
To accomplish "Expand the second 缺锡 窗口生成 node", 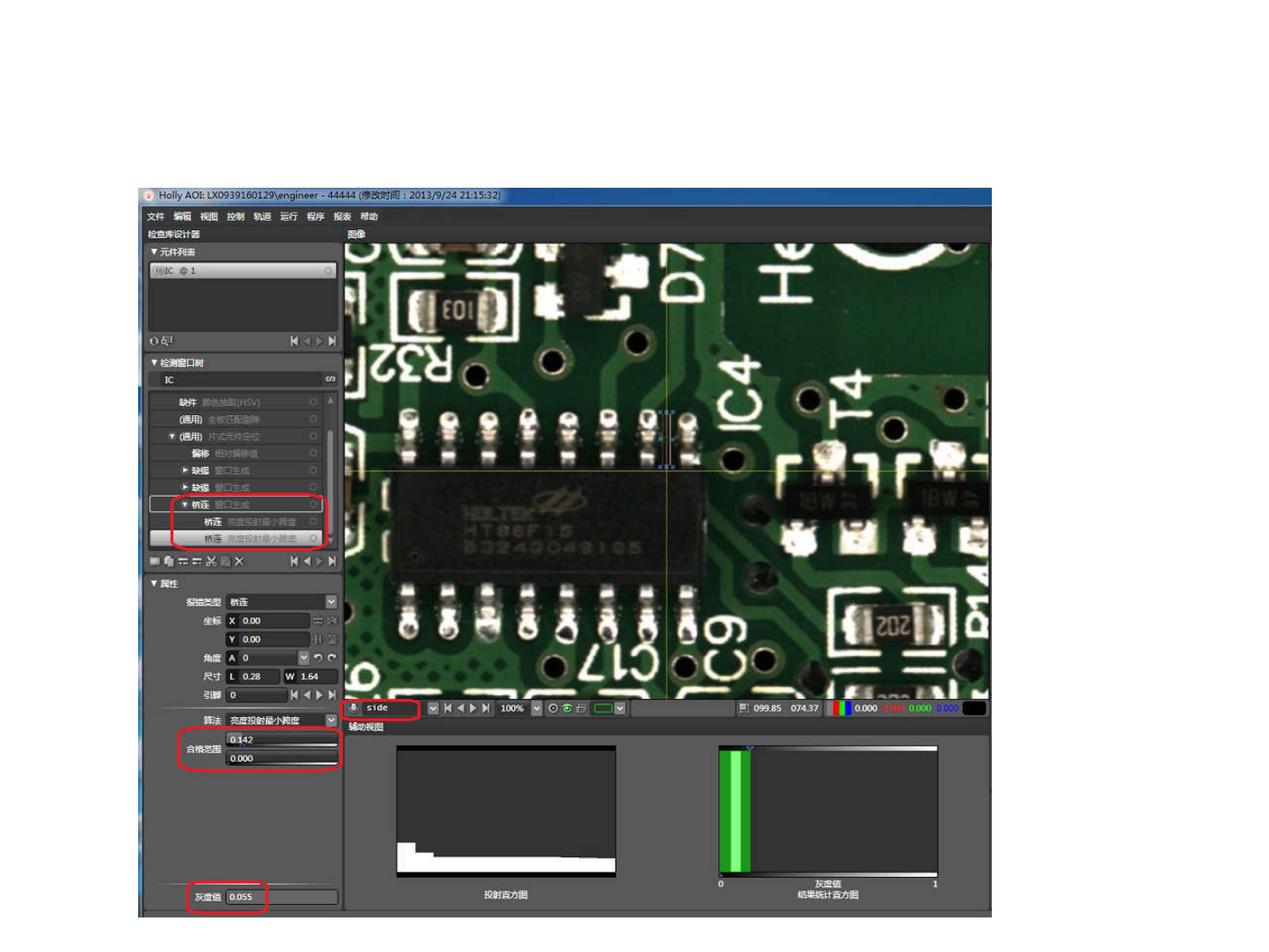I will [x=185, y=488].
